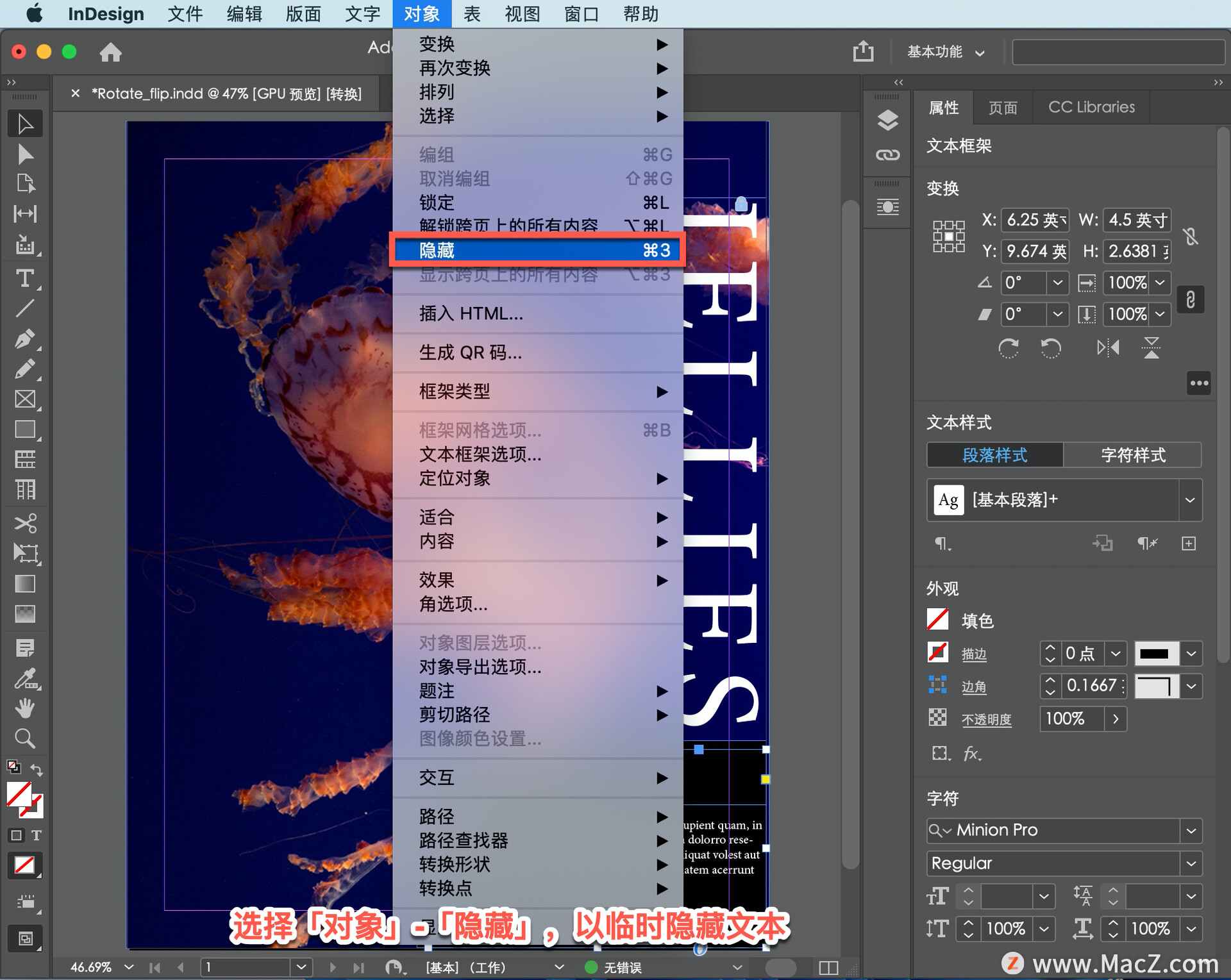The image size is (1231, 980).
Task: Open the Layers panel icon
Action: click(x=887, y=120)
